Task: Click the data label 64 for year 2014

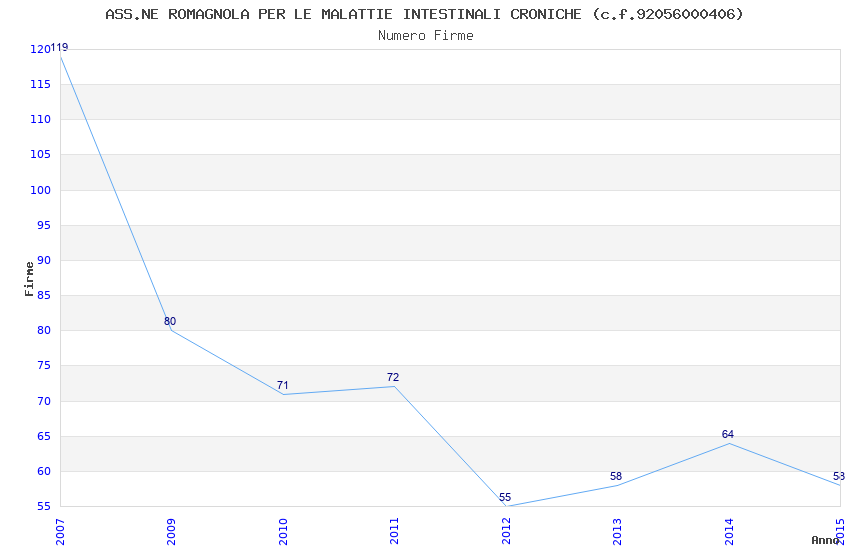Action: [727, 434]
